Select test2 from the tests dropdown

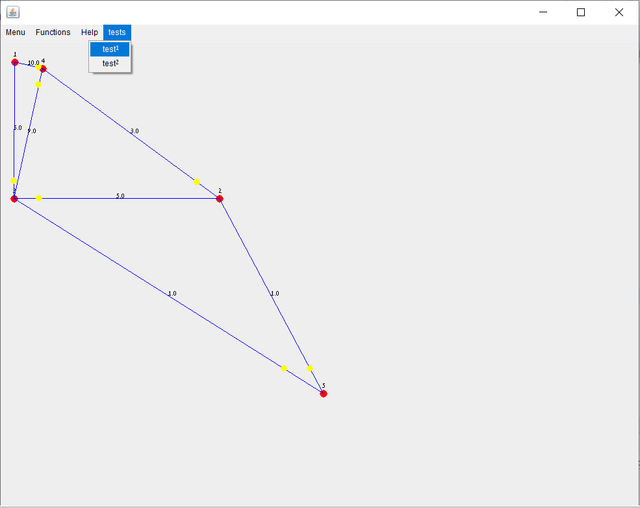pos(110,64)
